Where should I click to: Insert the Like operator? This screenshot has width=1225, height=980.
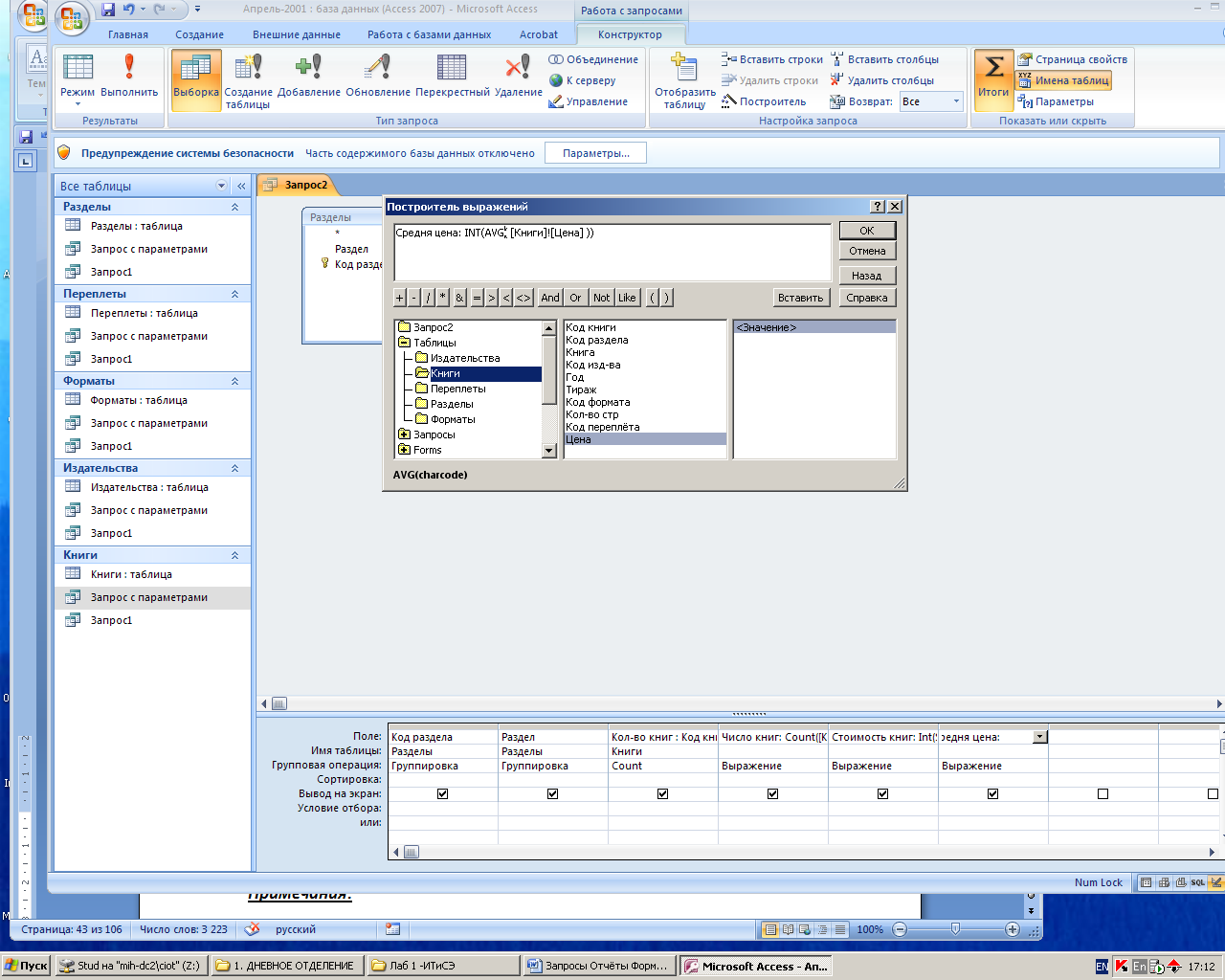point(627,298)
